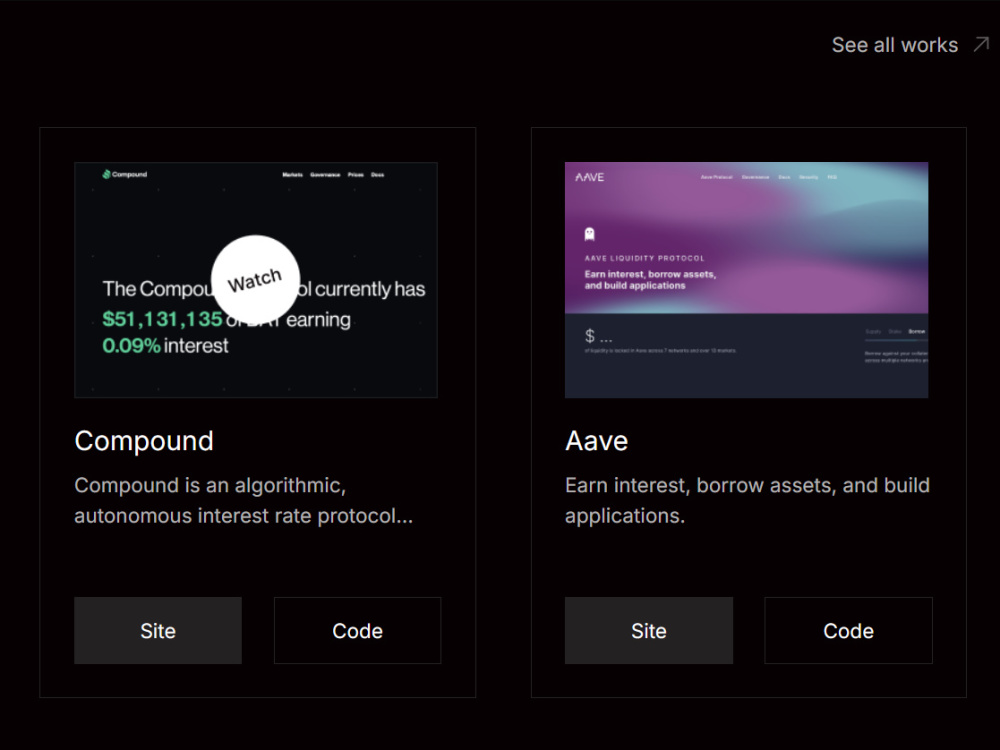This screenshot has width=1000, height=750.
Task: Open the Aave project thumbnail
Action: point(746,280)
